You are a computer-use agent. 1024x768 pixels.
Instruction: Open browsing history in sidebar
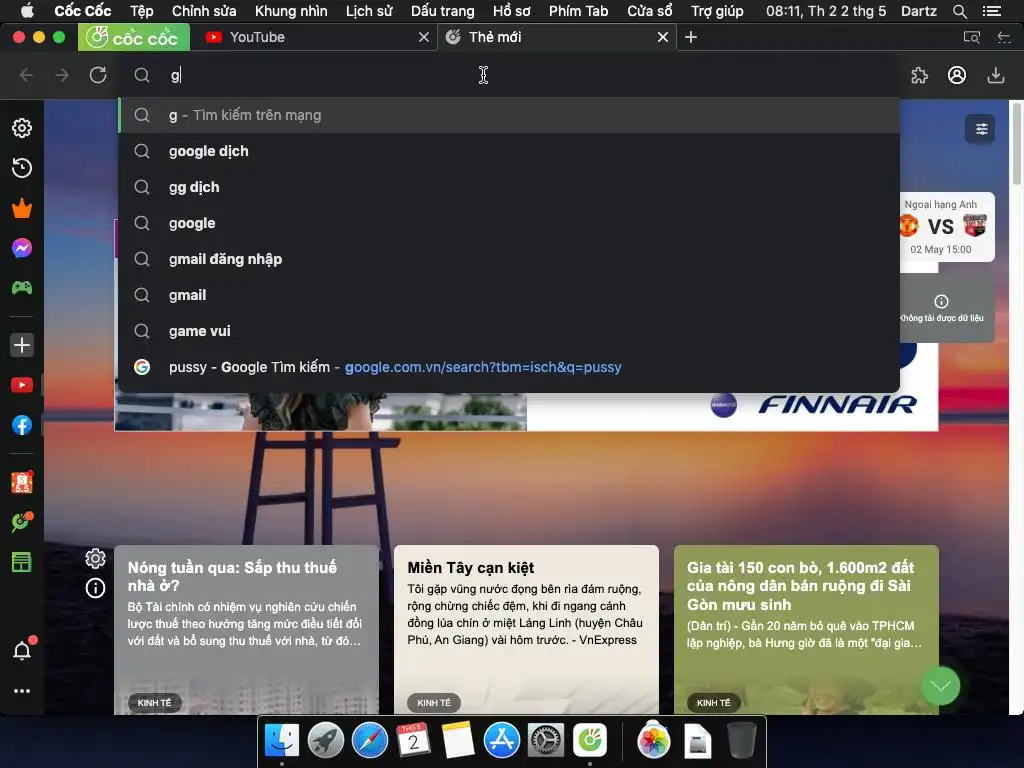point(22,168)
